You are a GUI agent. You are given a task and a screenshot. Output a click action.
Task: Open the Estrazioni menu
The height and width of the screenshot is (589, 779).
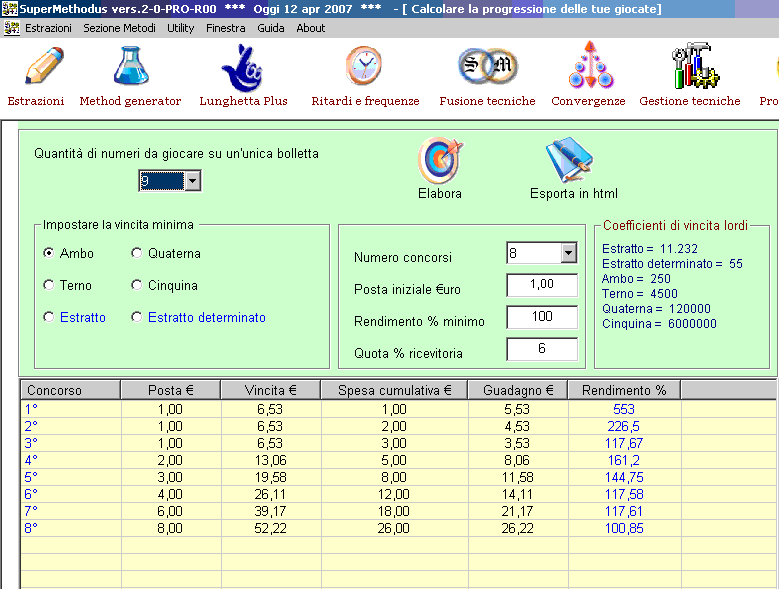(48, 28)
